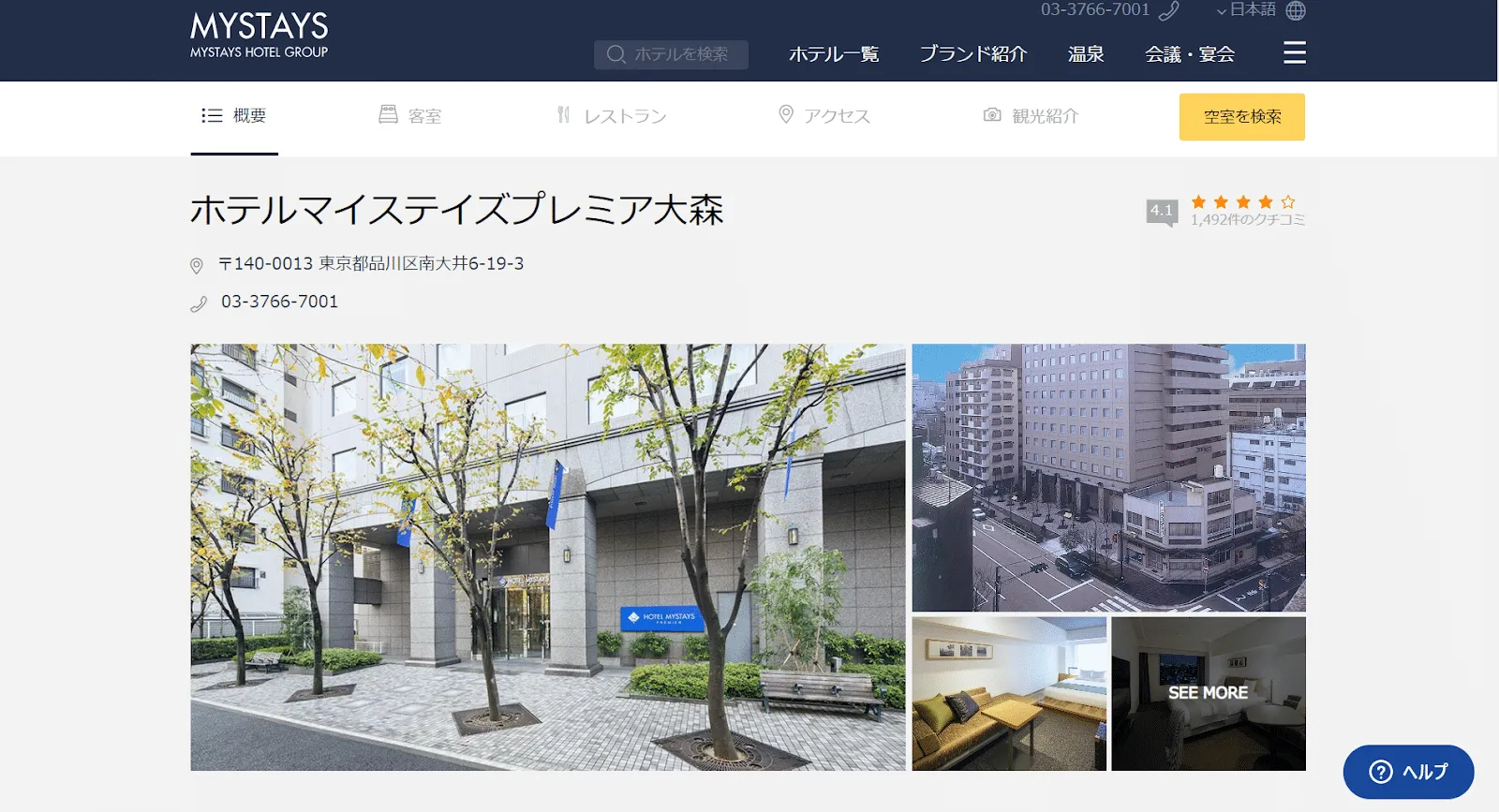The image size is (1499, 812).
Task: Click the address 〒140-0013 東京都品川区南大井6-19-3
Action: click(371, 264)
